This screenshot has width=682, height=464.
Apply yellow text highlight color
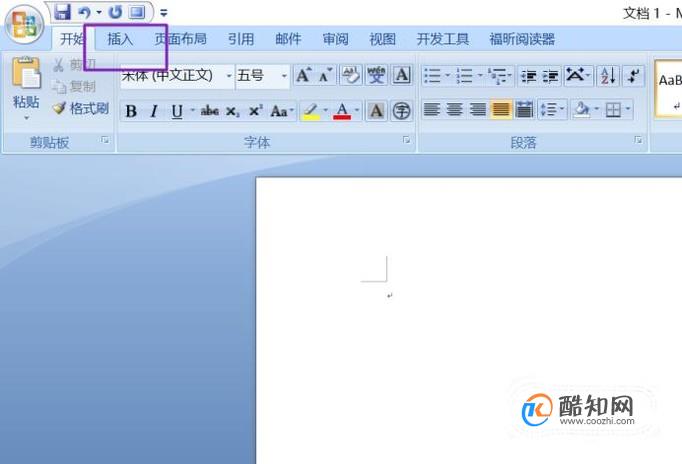pos(311,111)
